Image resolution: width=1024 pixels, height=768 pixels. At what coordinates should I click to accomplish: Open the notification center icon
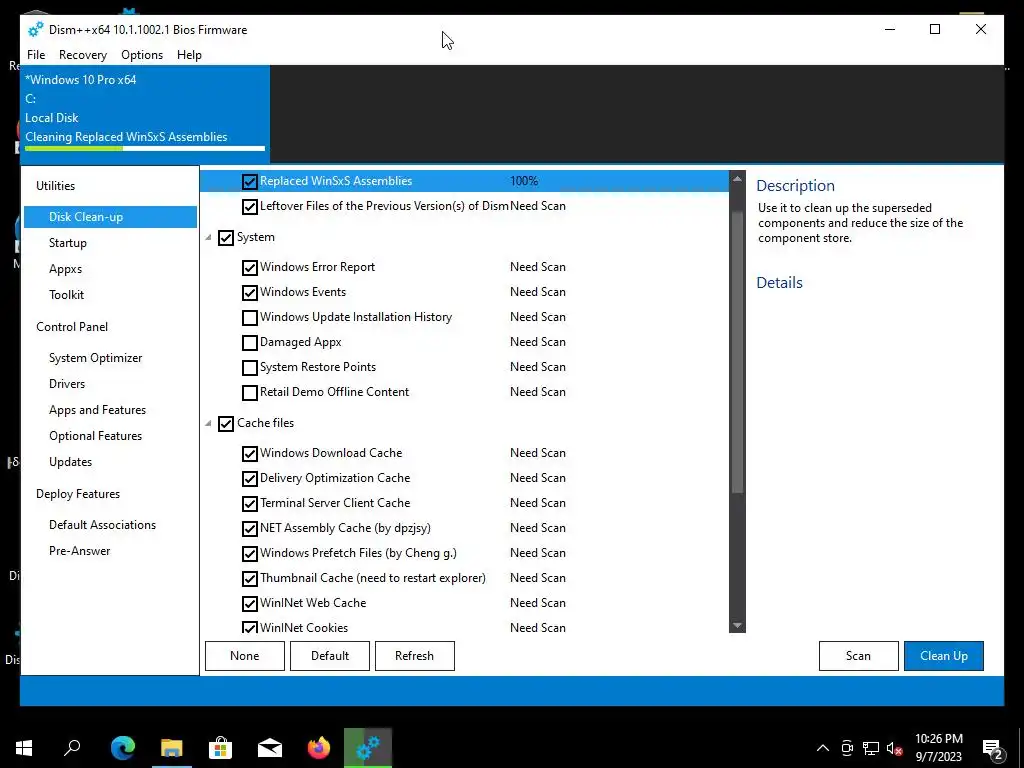coord(992,748)
